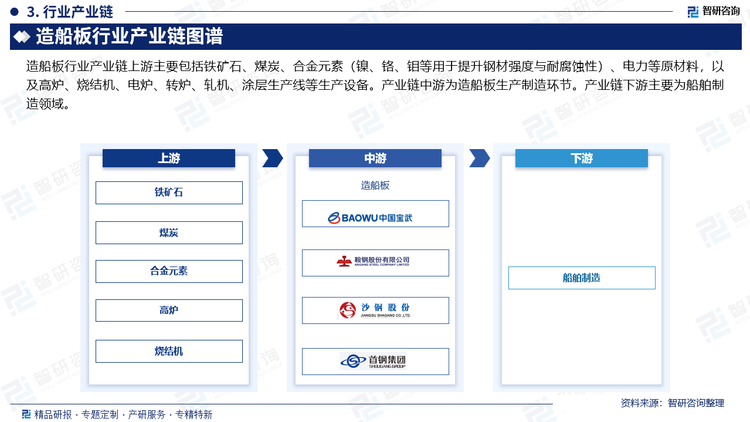Image resolution: width=750 pixels, height=422 pixels.
Task: Click the 煤炭 box
Action: coord(169,233)
